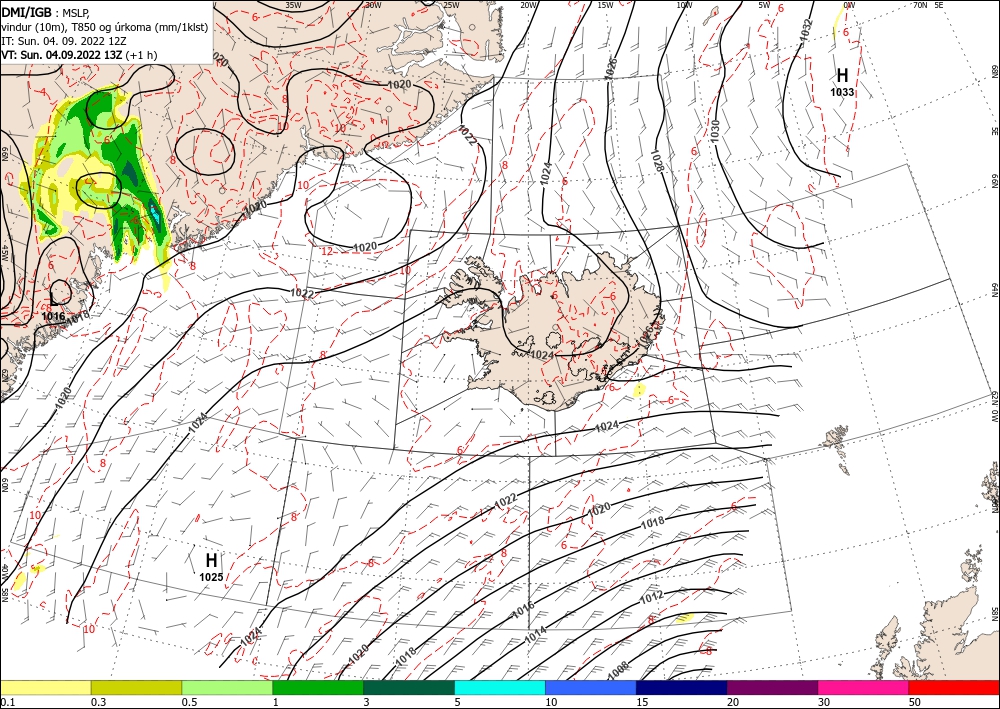1000x709 pixels.
Task: Click the 1032 isobar label
Action: (807, 29)
